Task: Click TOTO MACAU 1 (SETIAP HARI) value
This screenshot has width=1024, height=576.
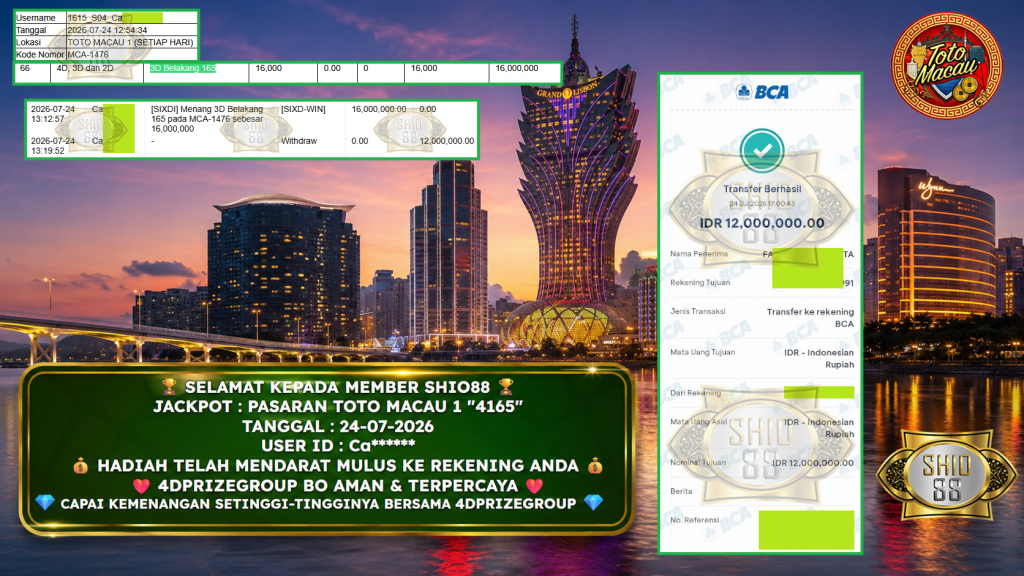Action: click(131, 42)
